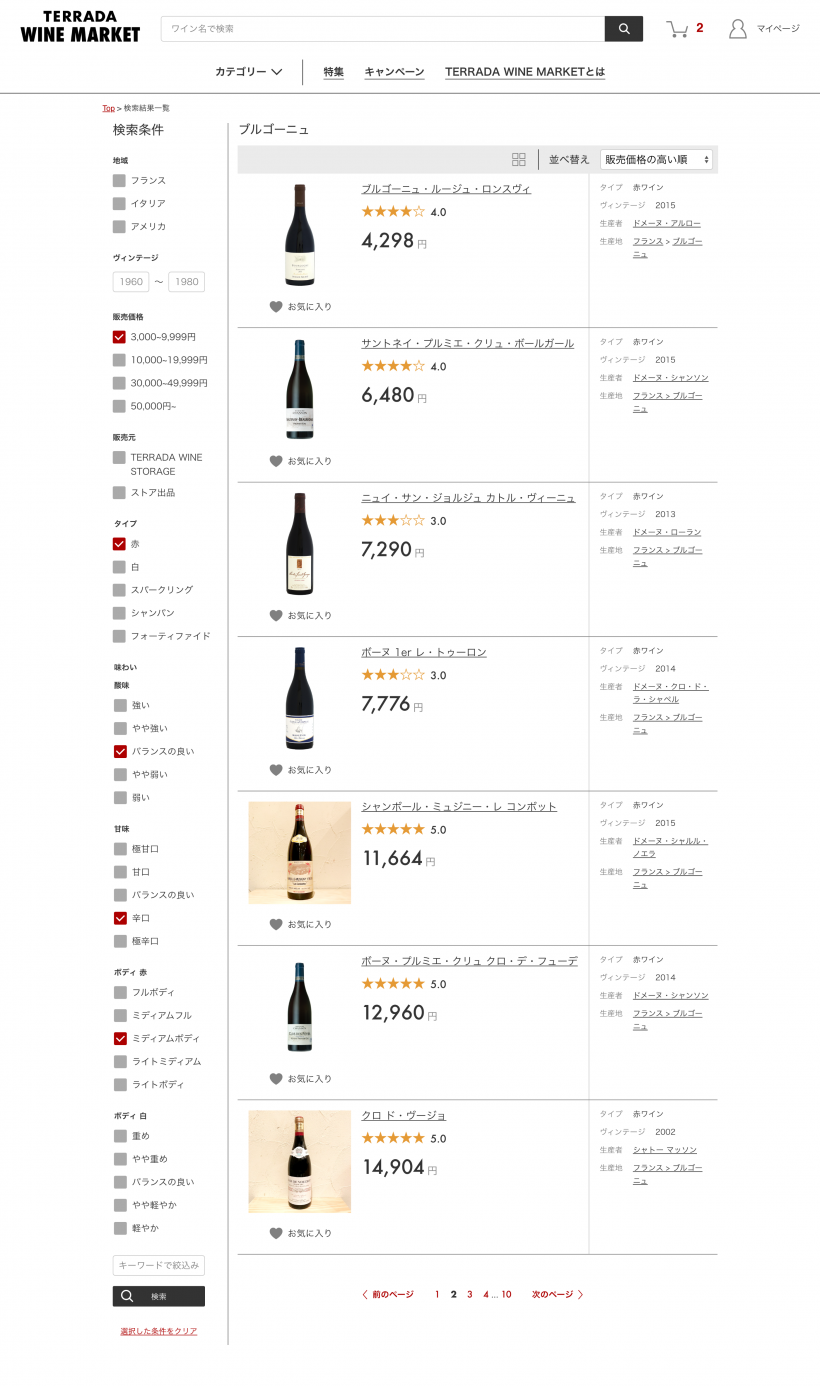Screen dimensions: 820x1386
Task: Open the 特集 menu item
Action: click(x=334, y=72)
